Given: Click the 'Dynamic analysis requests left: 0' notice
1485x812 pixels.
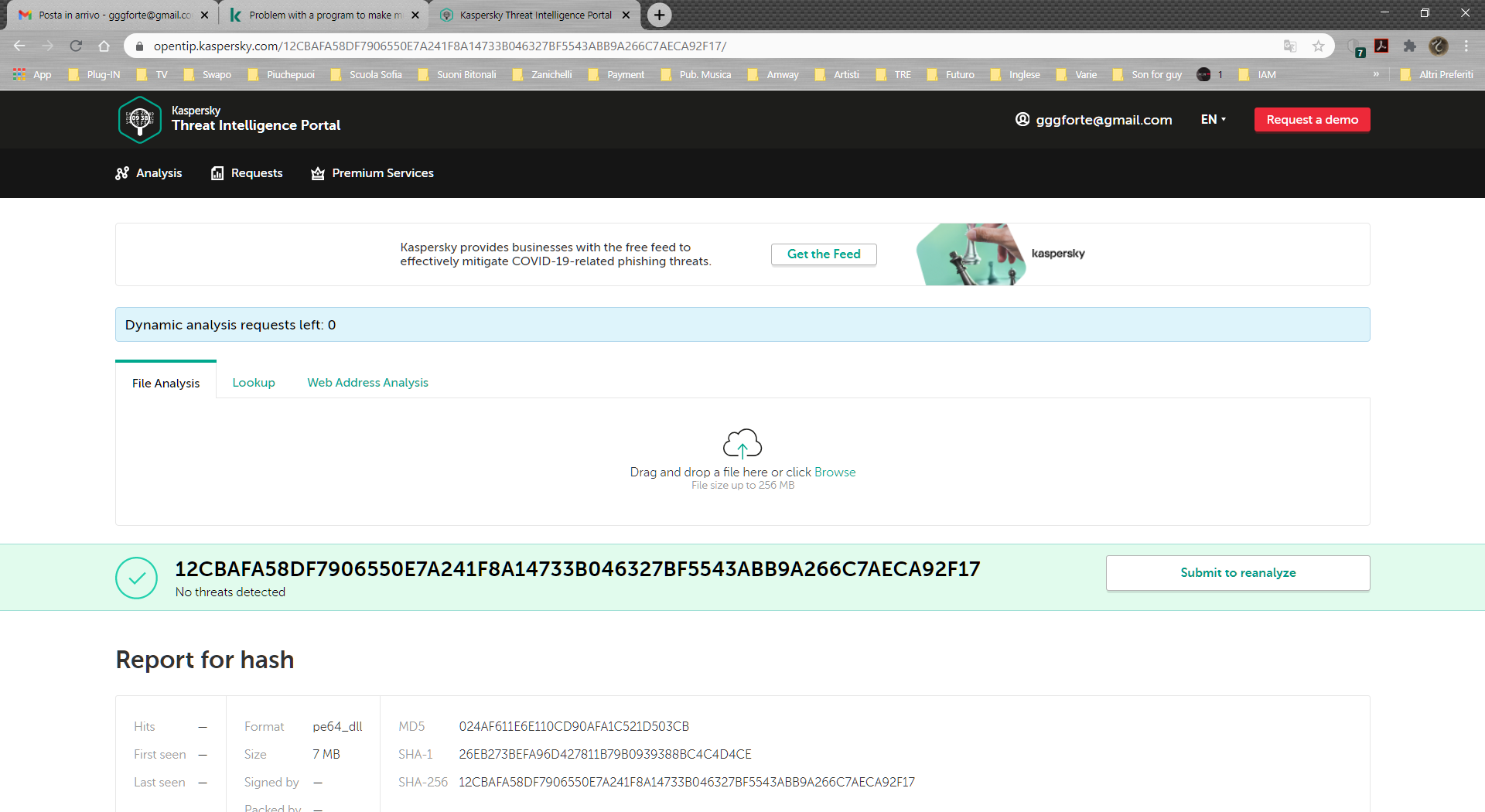Looking at the screenshot, I should 742,325.
